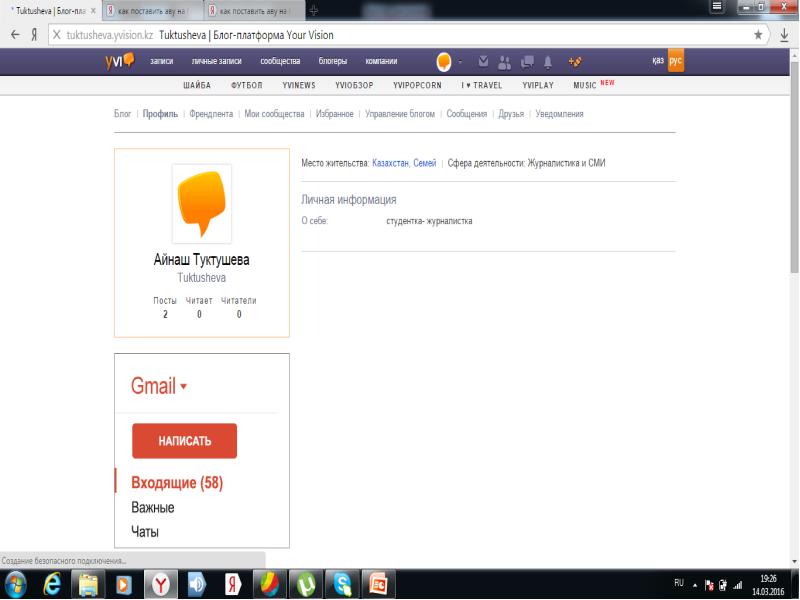Open uTorrent from the taskbar
The image size is (800, 600).
coord(304,584)
